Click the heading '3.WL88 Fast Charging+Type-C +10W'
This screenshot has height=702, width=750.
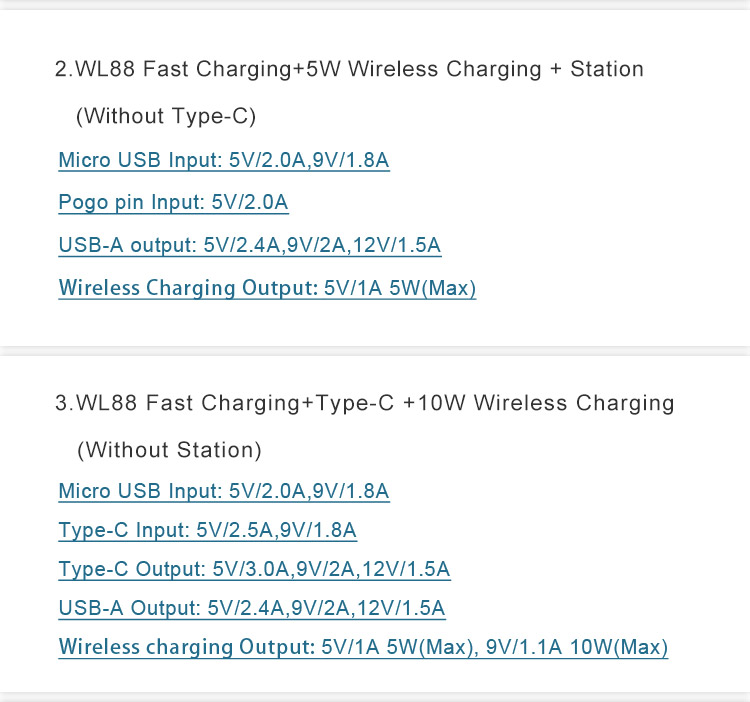(x=260, y=403)
